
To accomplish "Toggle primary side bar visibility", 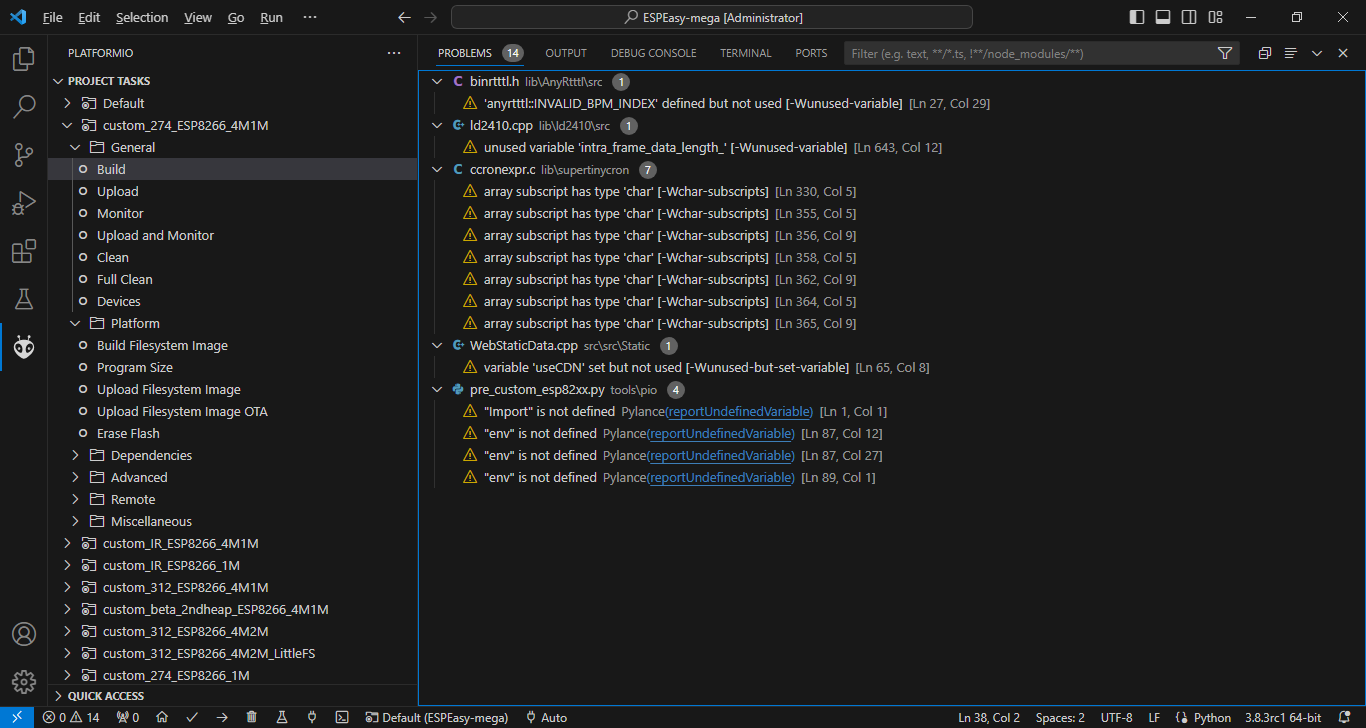I will (1137, 17).
